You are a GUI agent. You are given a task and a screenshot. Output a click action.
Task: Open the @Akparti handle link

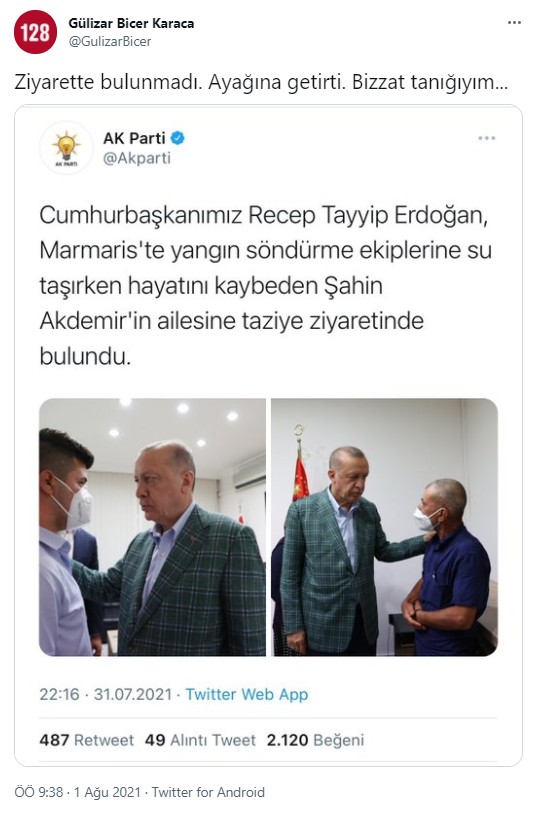coord(137,158)
